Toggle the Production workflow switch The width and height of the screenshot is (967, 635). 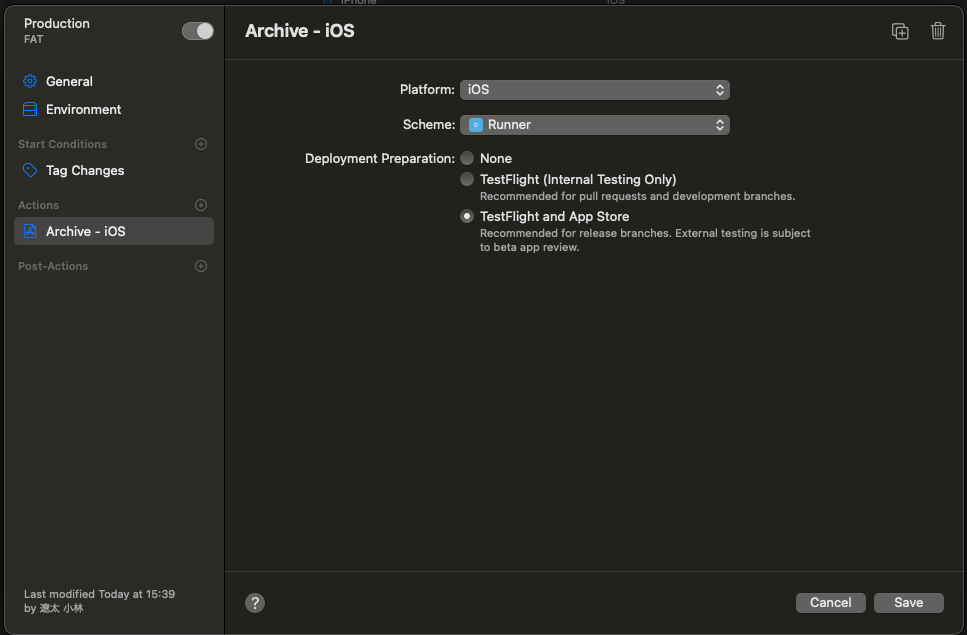click(197, 31)
